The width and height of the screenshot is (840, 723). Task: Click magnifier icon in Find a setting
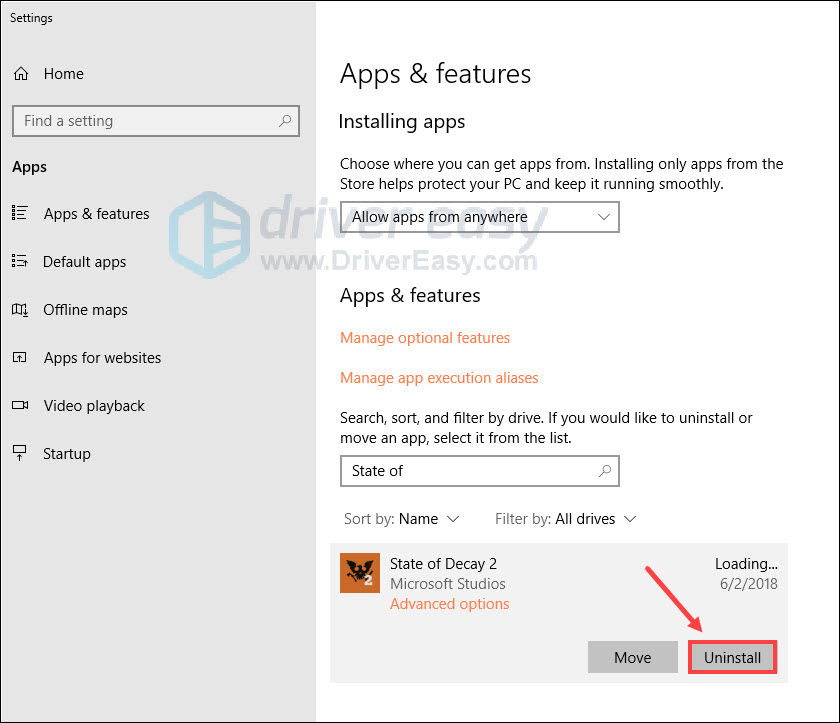click(x=285, y=121)
